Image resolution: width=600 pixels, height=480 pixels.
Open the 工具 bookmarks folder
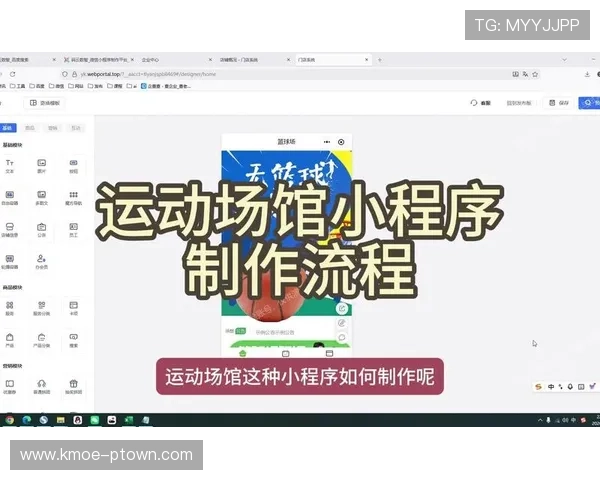[17, 86]
